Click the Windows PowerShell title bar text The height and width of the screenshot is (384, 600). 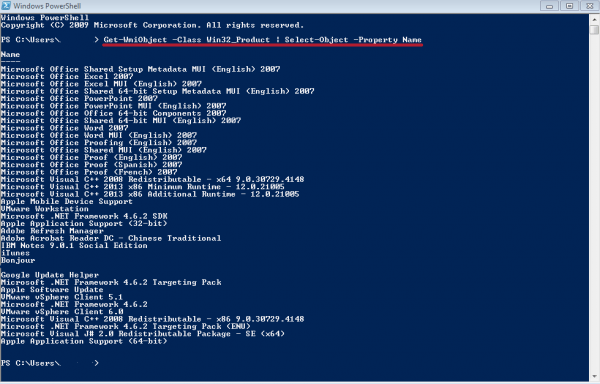tap(47, 6)
